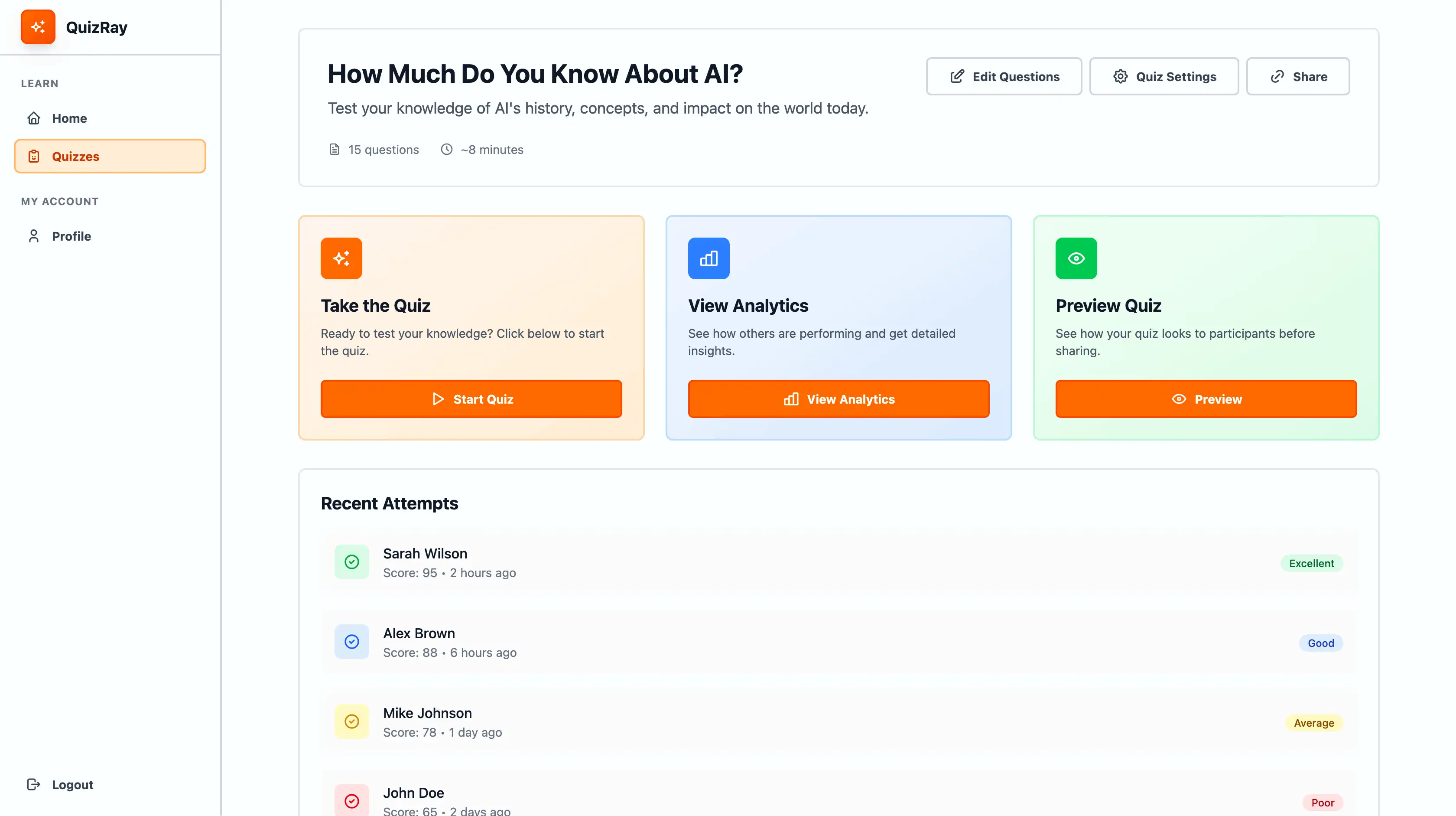Screen dimensions: 1456x816
Task: Click the quiz title 'How Much Do You Know About AI?'
Action: pyautogui.click(x=535, y=74)
